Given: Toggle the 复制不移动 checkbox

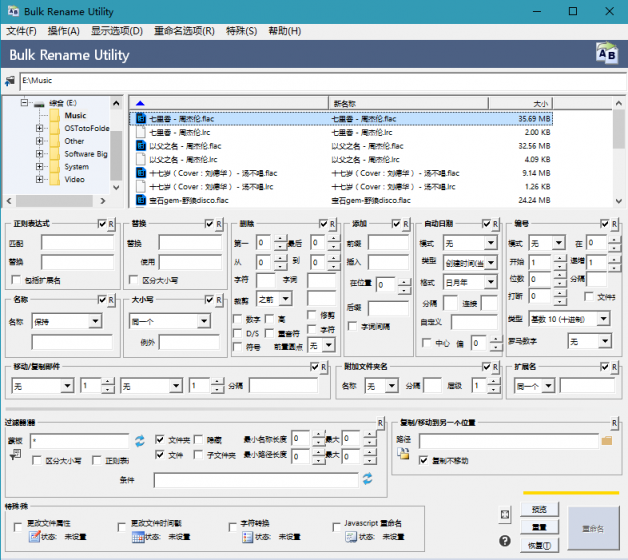Looking at the screenshot, I should click(x=424, y=460).
